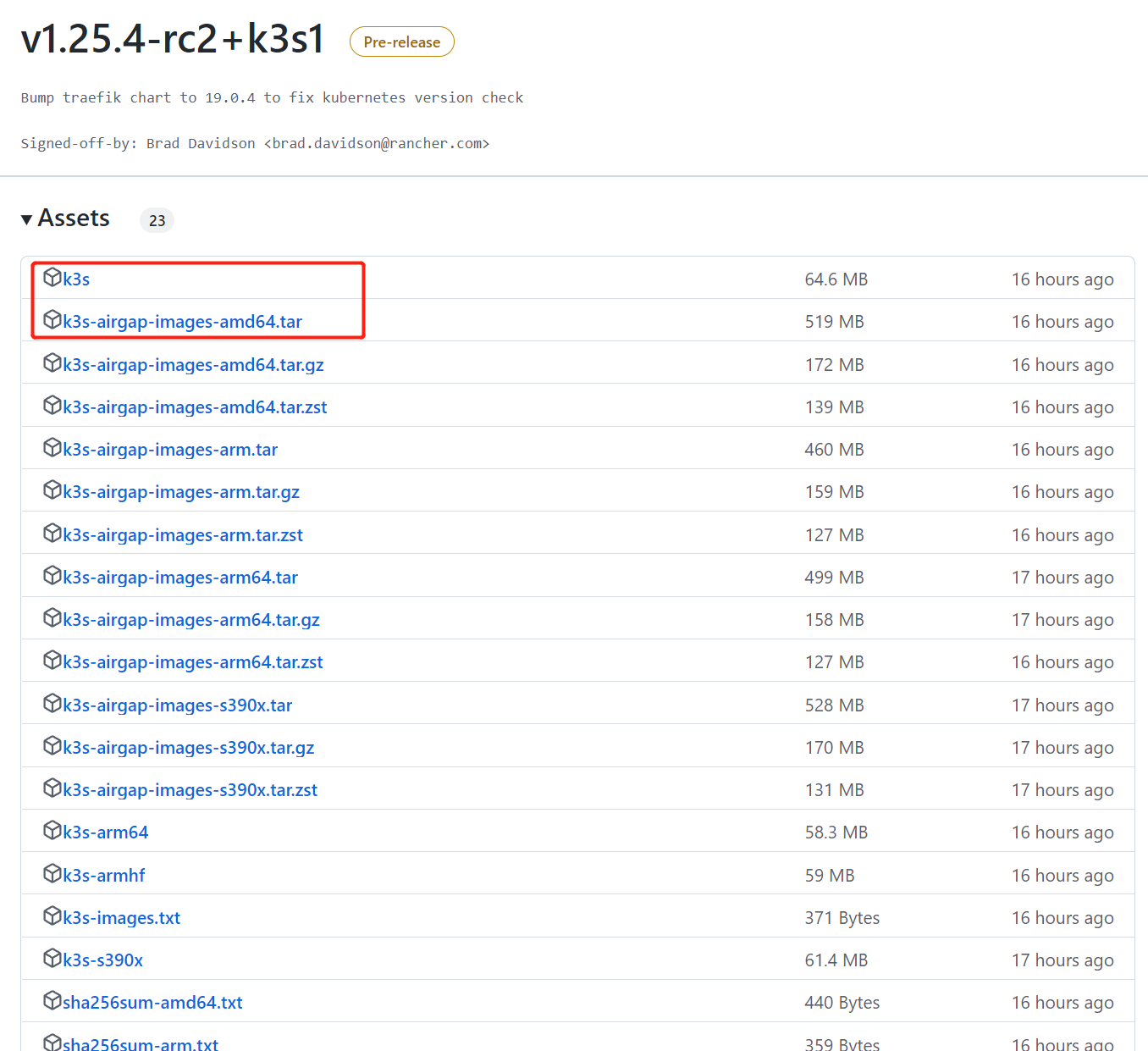Download k3s-airgap-images-s390x.tar
This screenshot has width=1148, height=1051.
178,705
